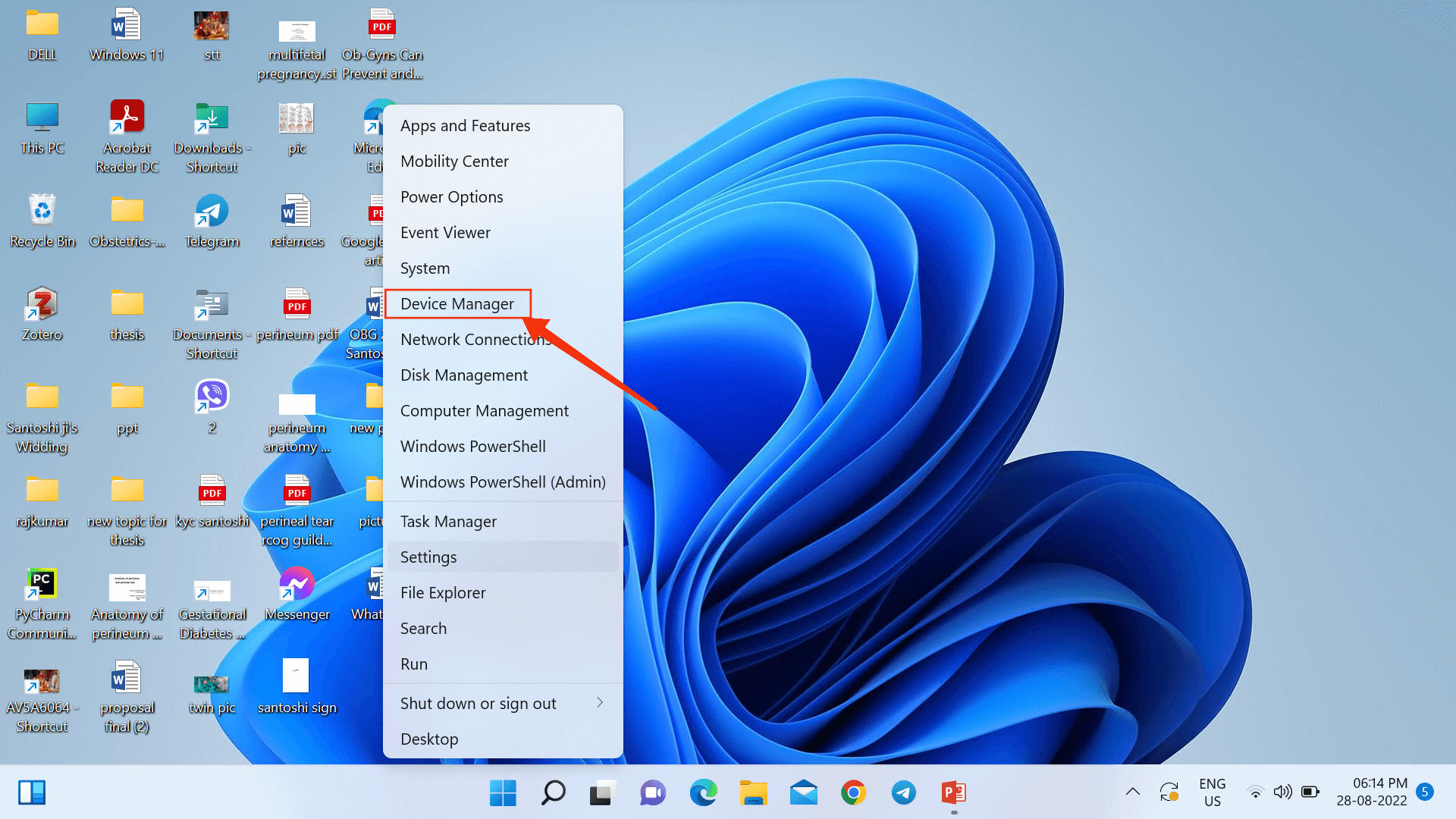The height and width of the screenshot is (819, 1456).
Task: Open Widgets panel icon
Action: coord(32,792)
